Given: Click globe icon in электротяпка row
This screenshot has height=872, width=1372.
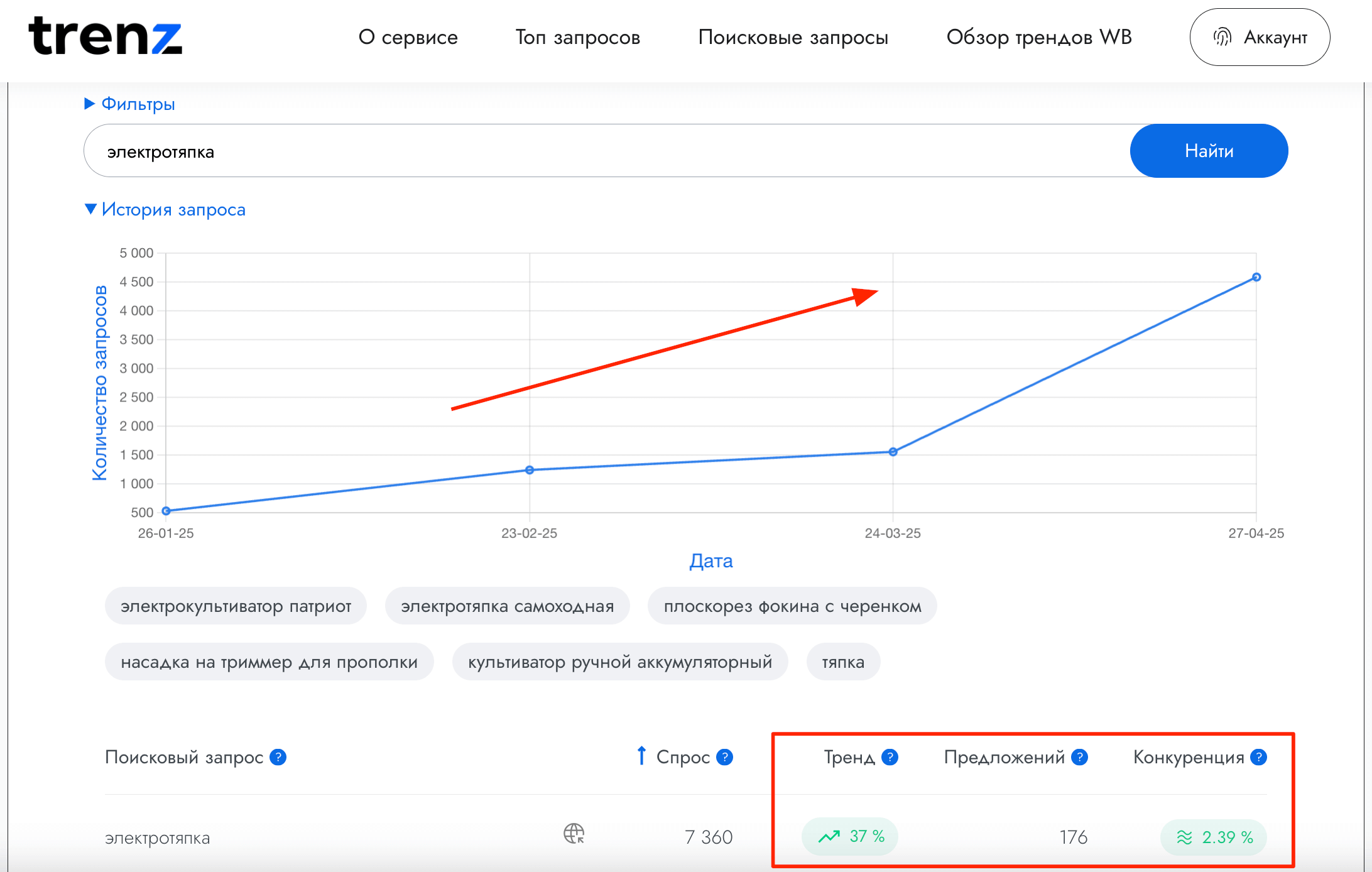Looking at the screenshot, I should [574, 834].
